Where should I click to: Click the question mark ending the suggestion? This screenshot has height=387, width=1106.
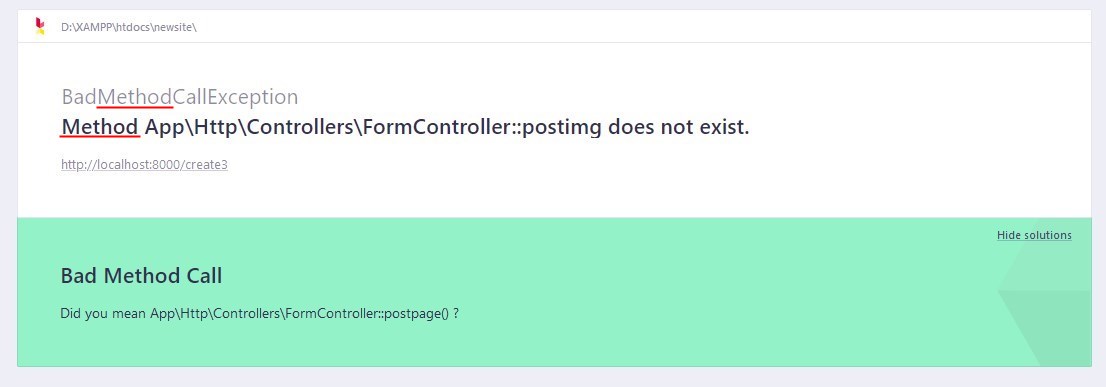(456, 314)
